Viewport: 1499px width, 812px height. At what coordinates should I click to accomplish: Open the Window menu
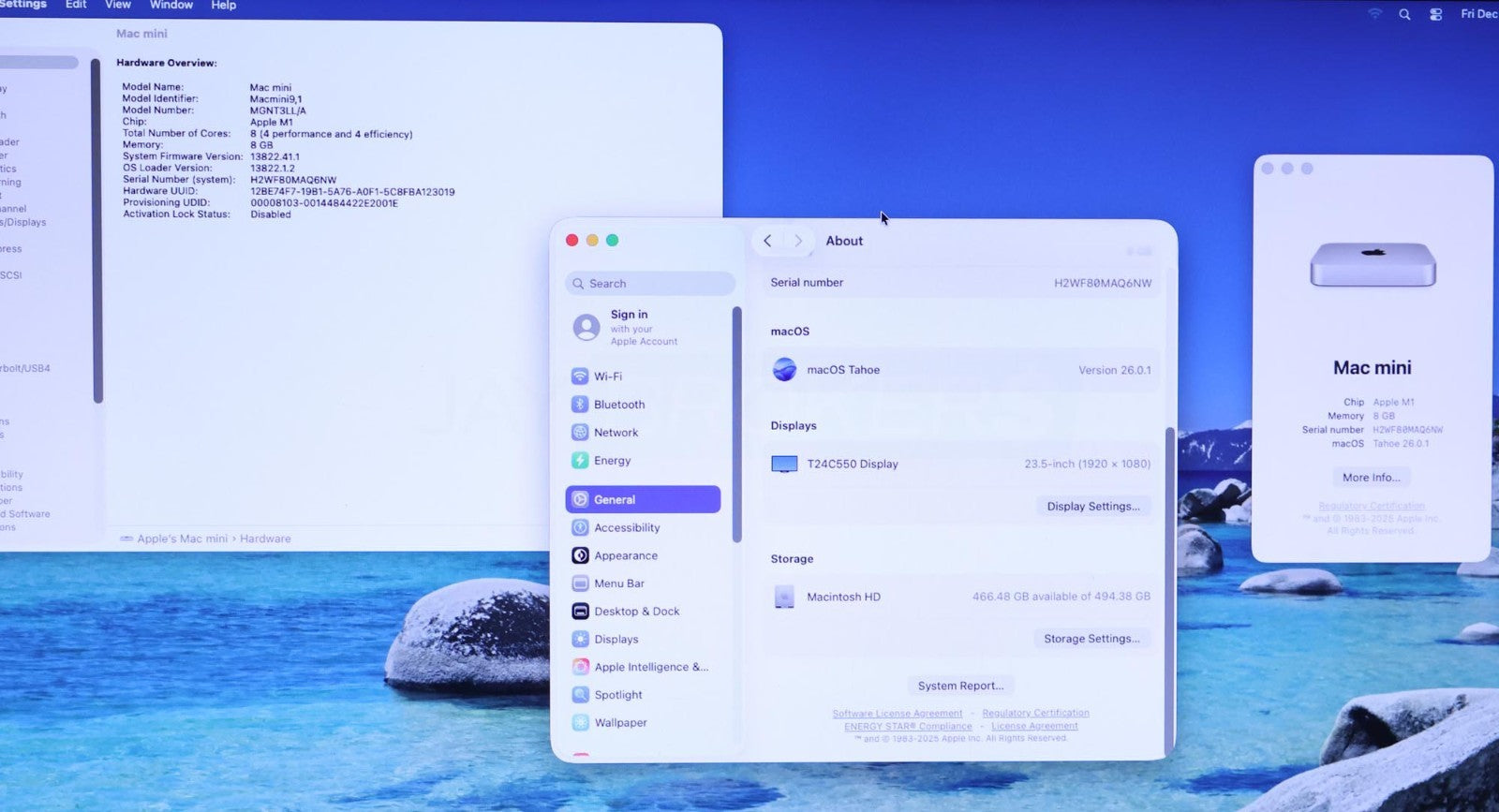click(x=171, y=6)
